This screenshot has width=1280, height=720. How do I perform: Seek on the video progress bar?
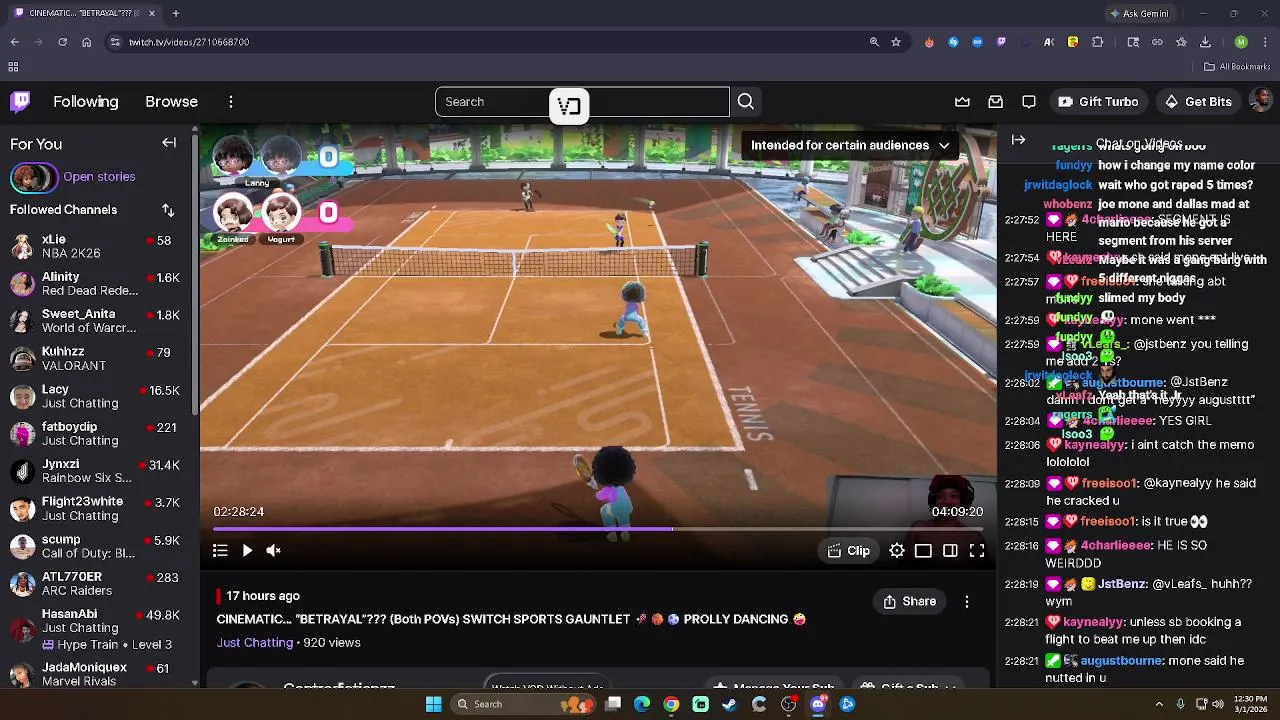pyautogui.click(x=597, y=529)
